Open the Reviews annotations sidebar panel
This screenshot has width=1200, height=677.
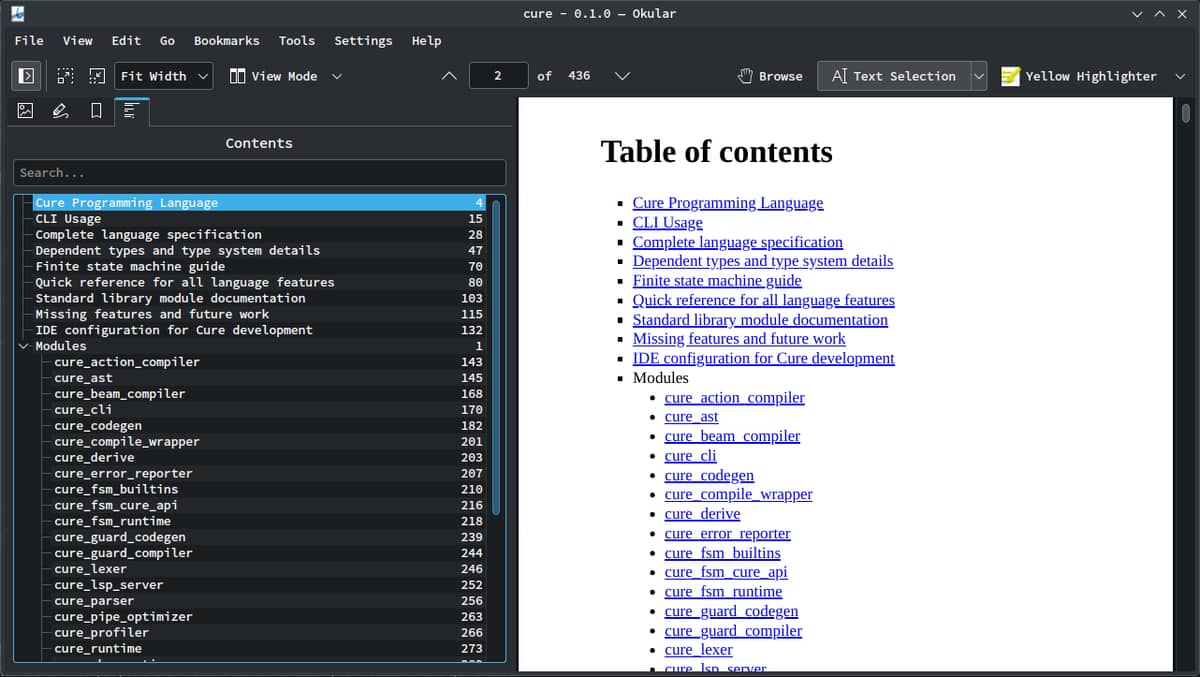coord(61,111)
